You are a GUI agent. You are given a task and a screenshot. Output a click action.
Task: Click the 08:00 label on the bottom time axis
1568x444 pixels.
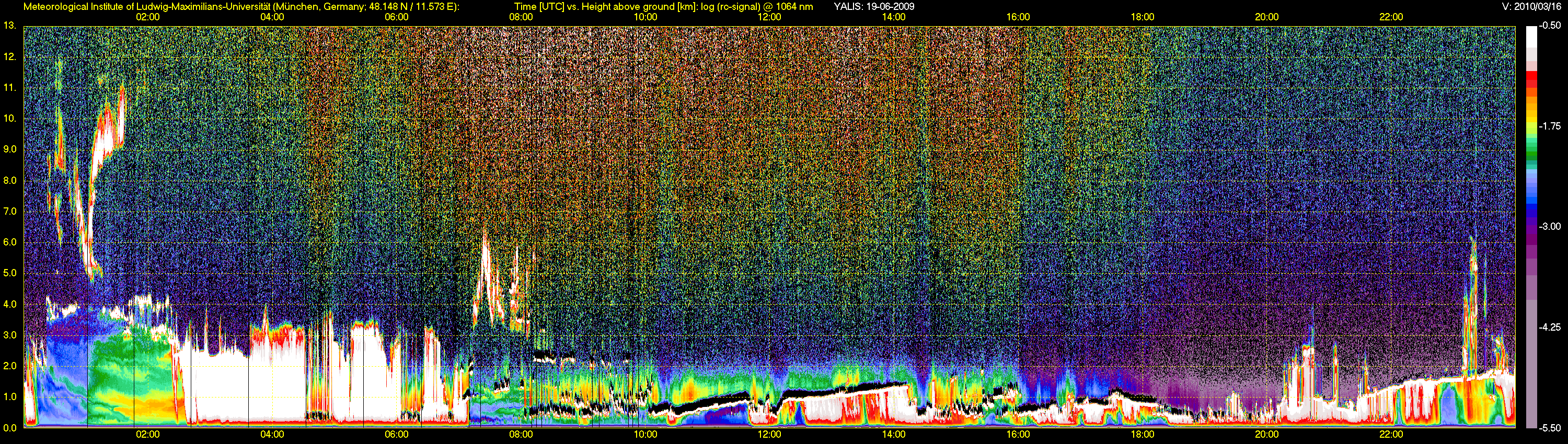tap(521, 434)
